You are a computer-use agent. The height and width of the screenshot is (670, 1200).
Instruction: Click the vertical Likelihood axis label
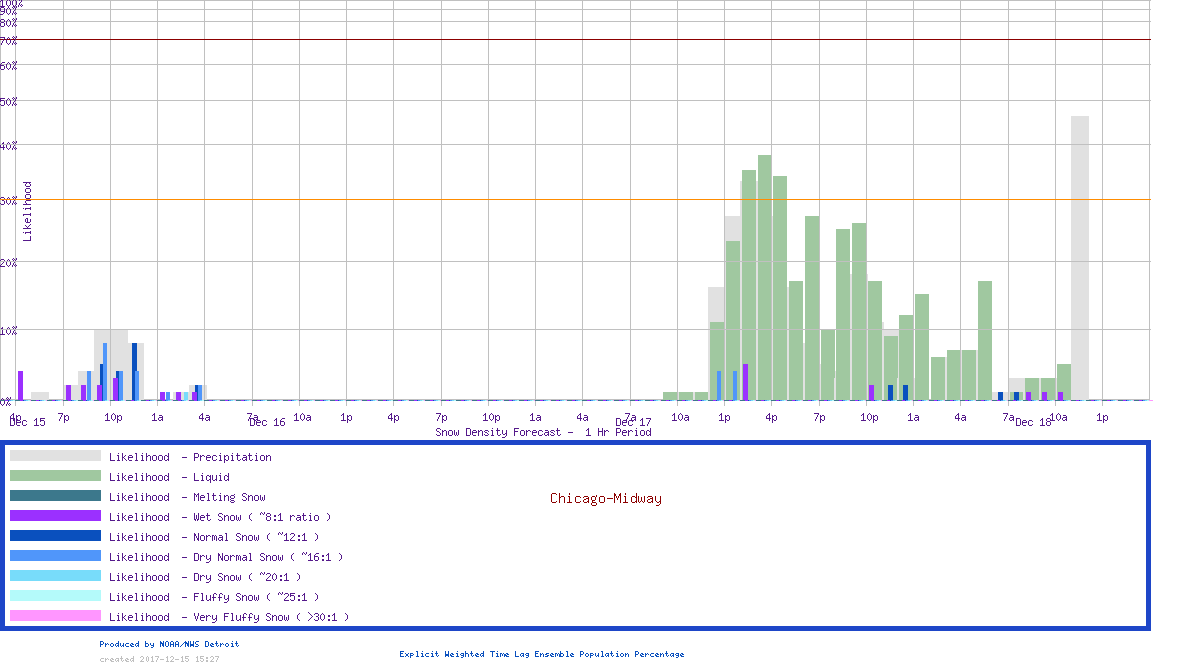coord(28,211)
